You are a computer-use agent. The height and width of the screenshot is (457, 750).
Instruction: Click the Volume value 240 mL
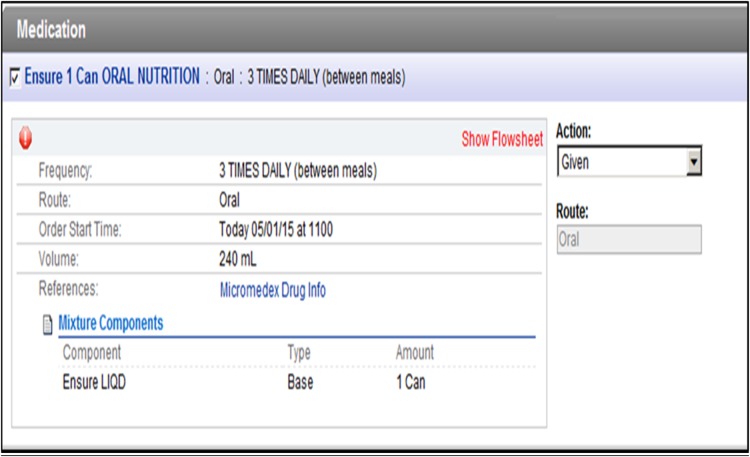238,259
